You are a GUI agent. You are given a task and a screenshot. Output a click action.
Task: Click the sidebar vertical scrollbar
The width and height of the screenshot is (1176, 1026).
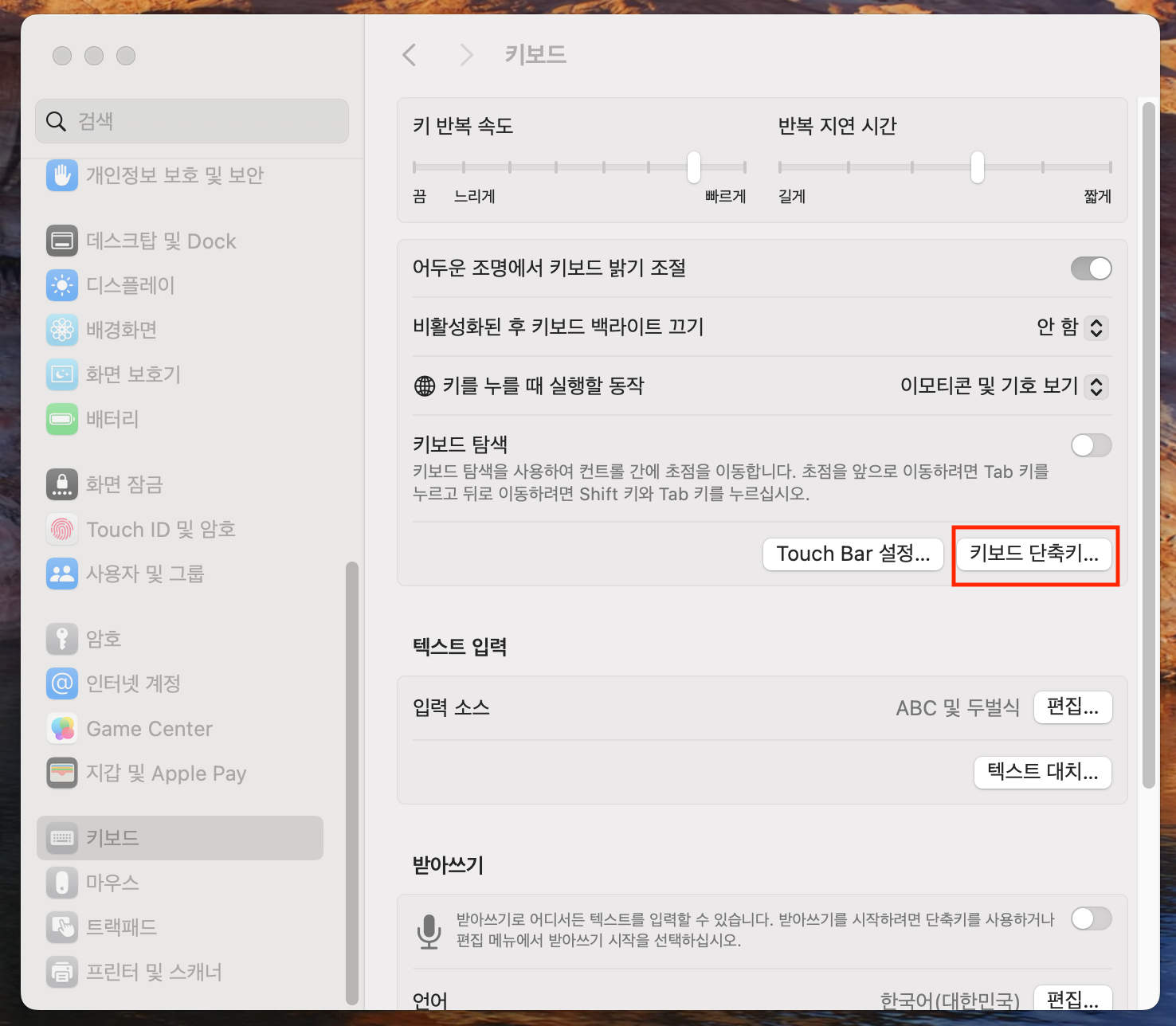coord(351,784)
